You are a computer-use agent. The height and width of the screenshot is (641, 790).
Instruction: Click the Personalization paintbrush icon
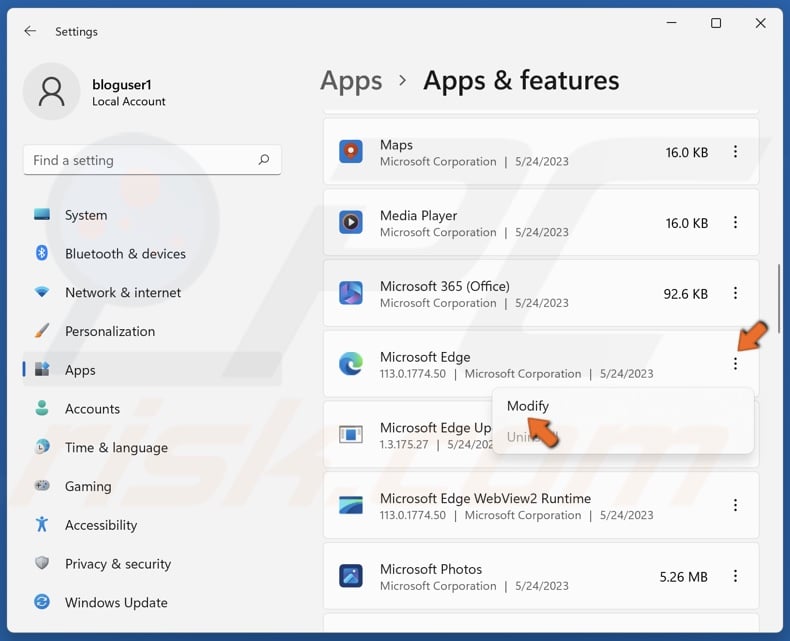point(42,331)
